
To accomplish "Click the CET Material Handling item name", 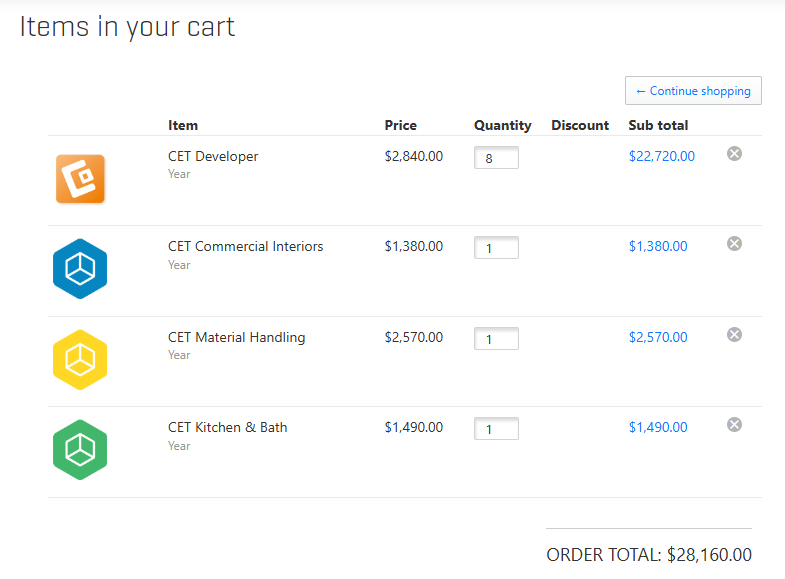I will (x=237, y=337).
